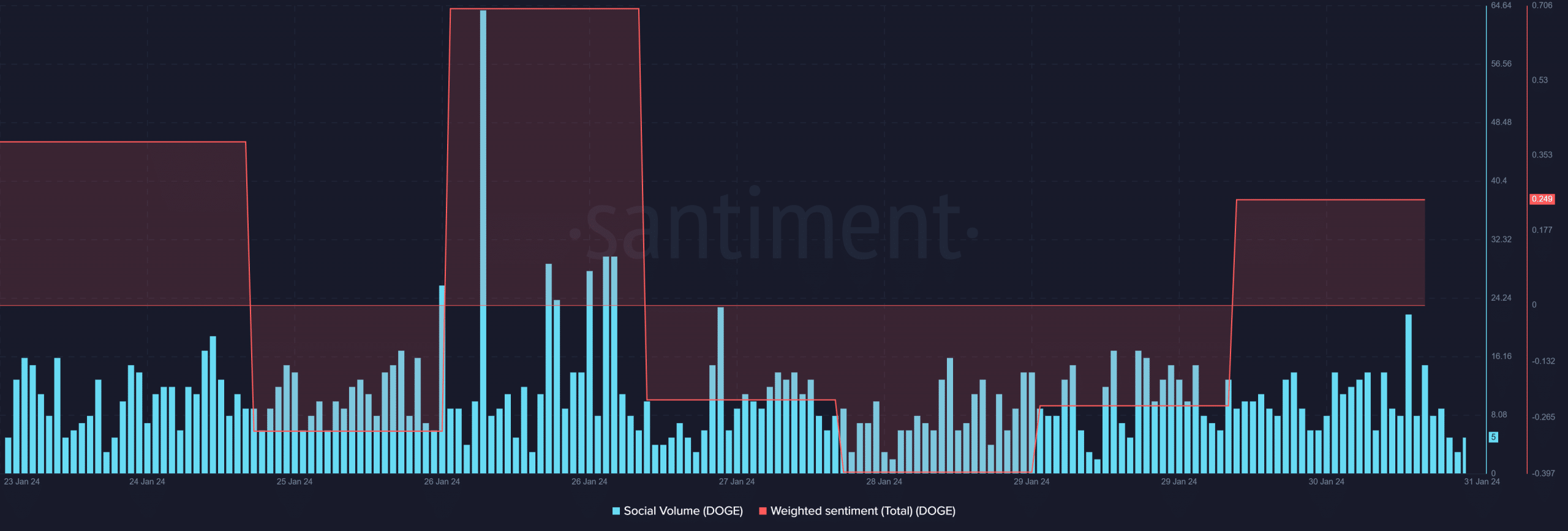Click the 24 Jan 24 date label
The width and height of the screenshot is (1568, 531).
[147, 481]
